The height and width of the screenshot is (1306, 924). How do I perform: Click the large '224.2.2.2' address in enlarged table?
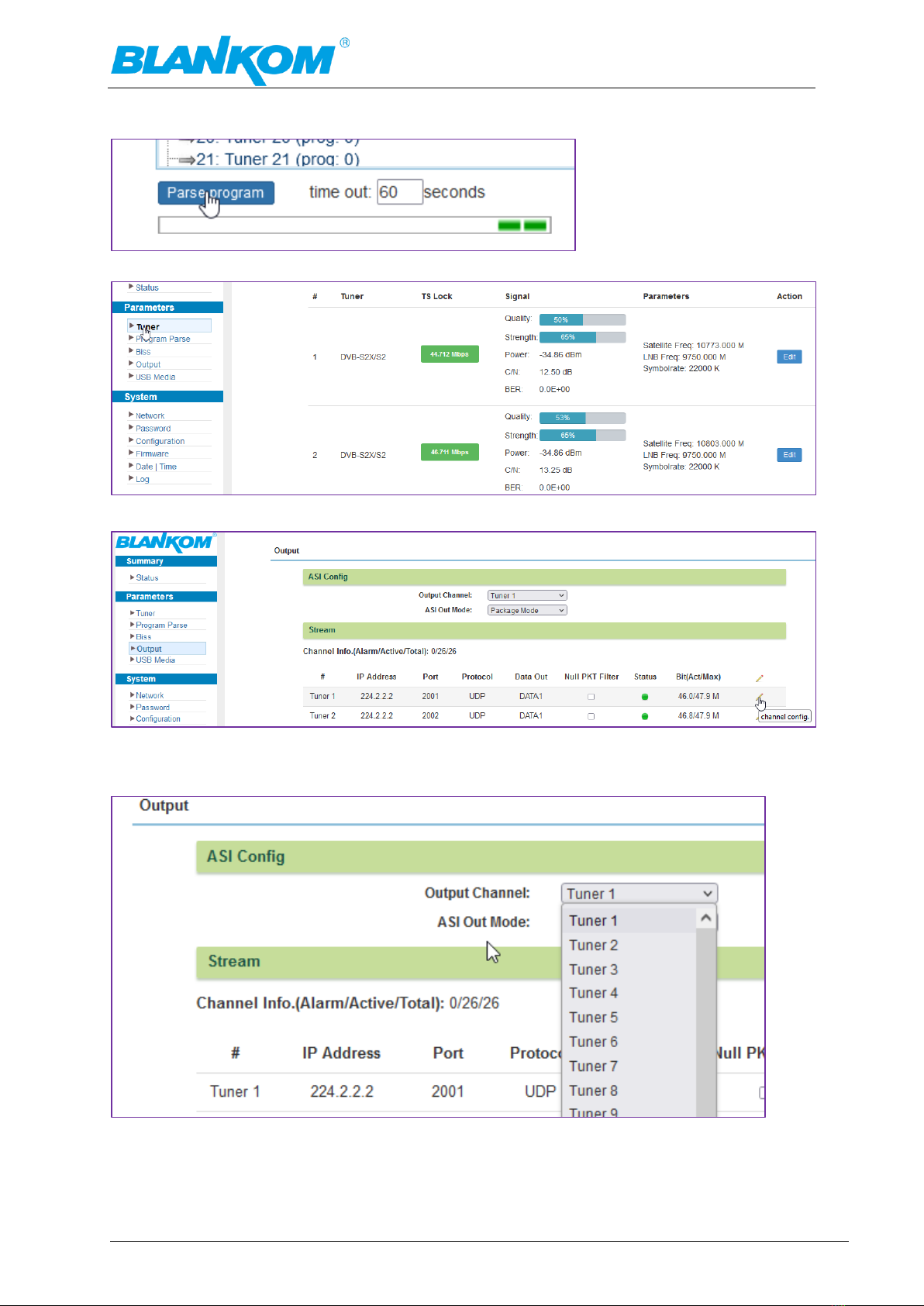(x=342, y=1091)
